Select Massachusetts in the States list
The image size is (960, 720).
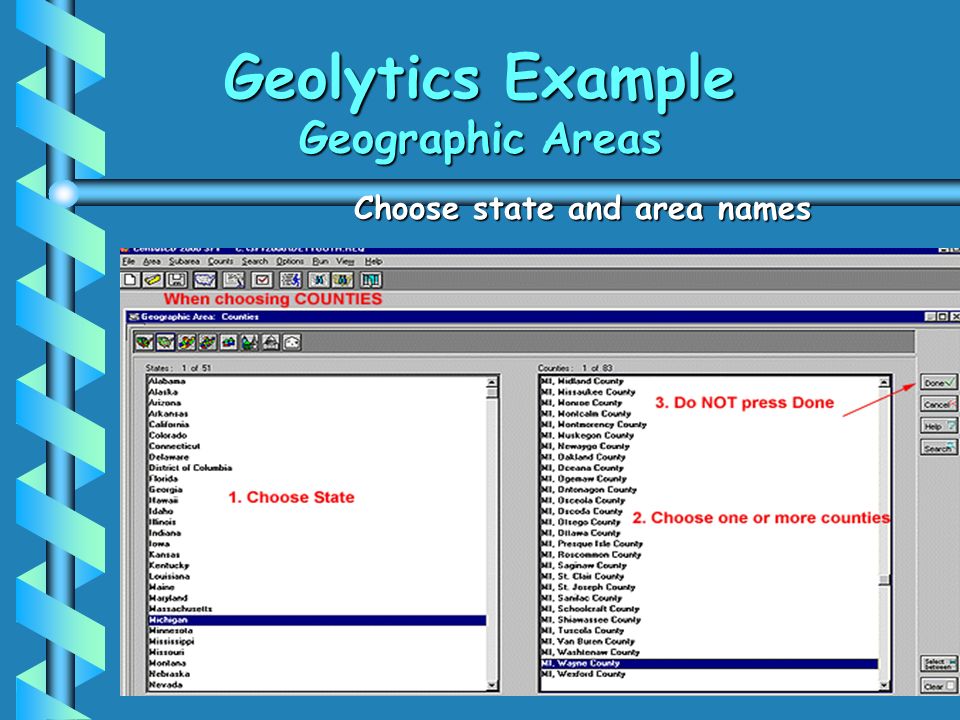pos(317,609)
